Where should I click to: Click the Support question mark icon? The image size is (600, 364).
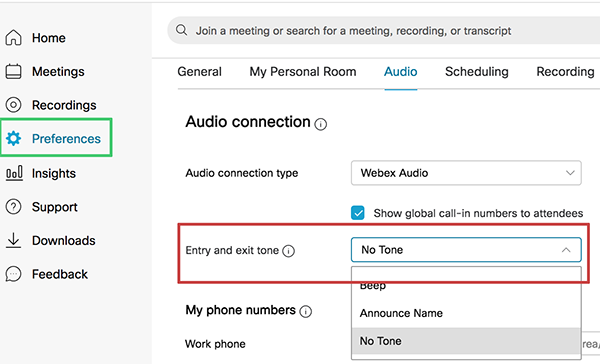pos(13,207)
